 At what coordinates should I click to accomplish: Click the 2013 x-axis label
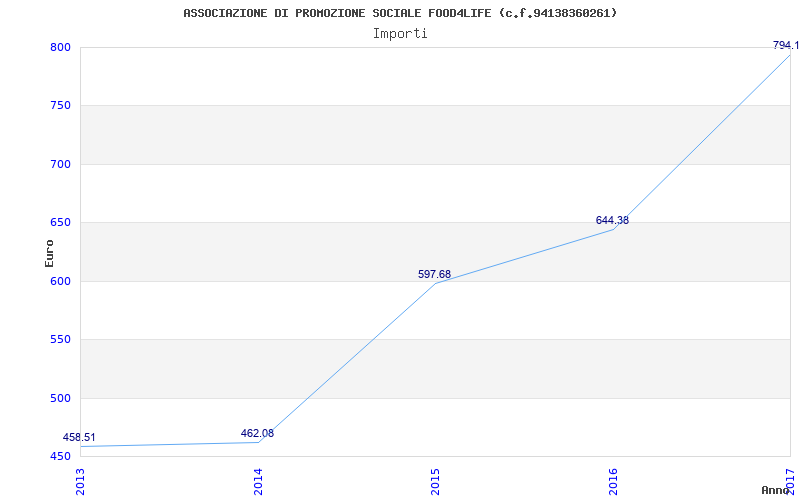tap(81, 482)
